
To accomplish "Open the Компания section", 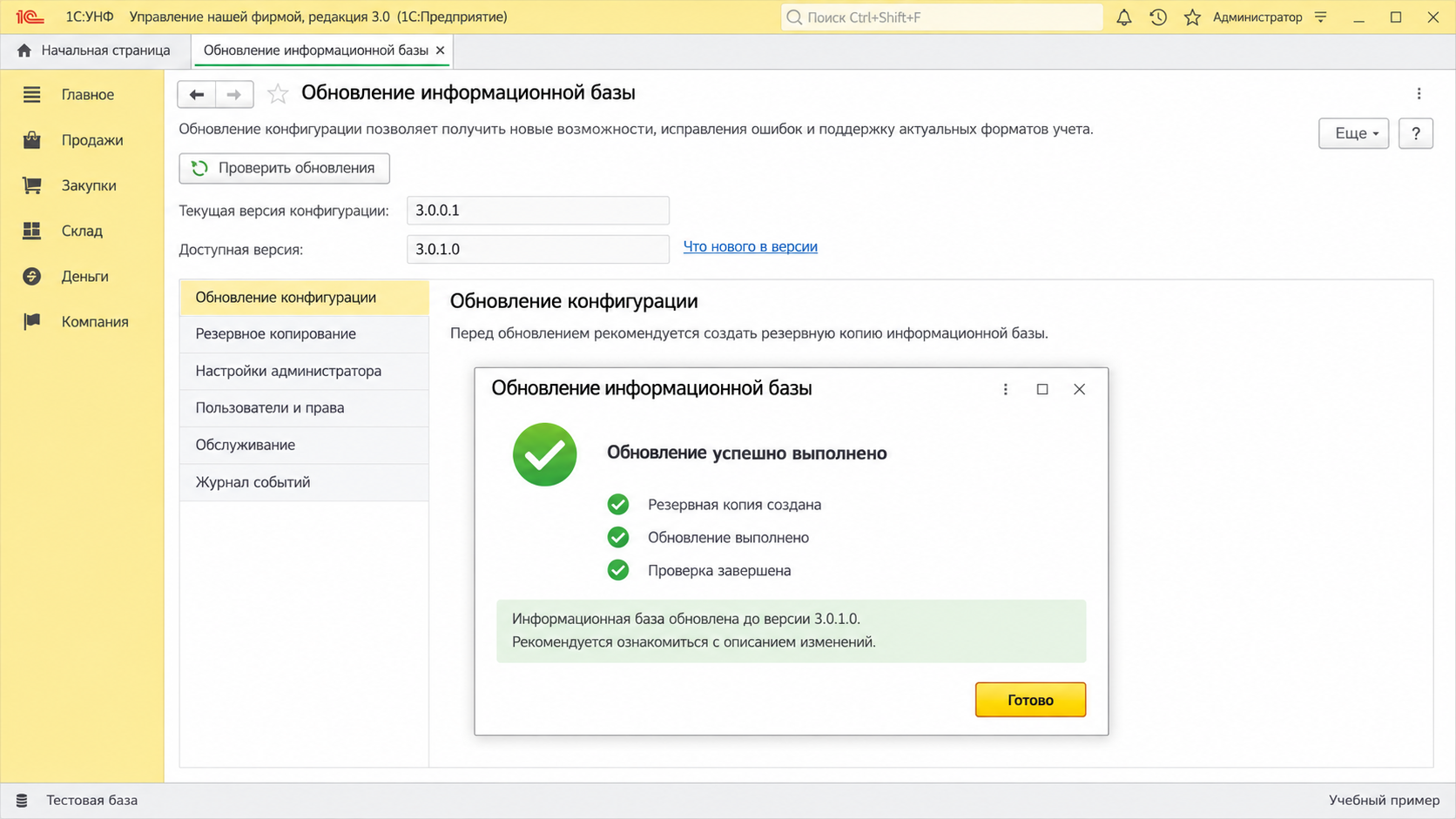I will point(82,321).
